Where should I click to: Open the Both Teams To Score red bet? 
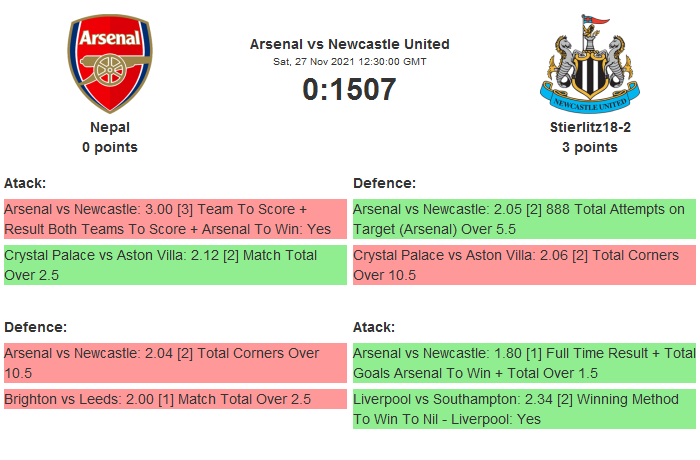175,219
